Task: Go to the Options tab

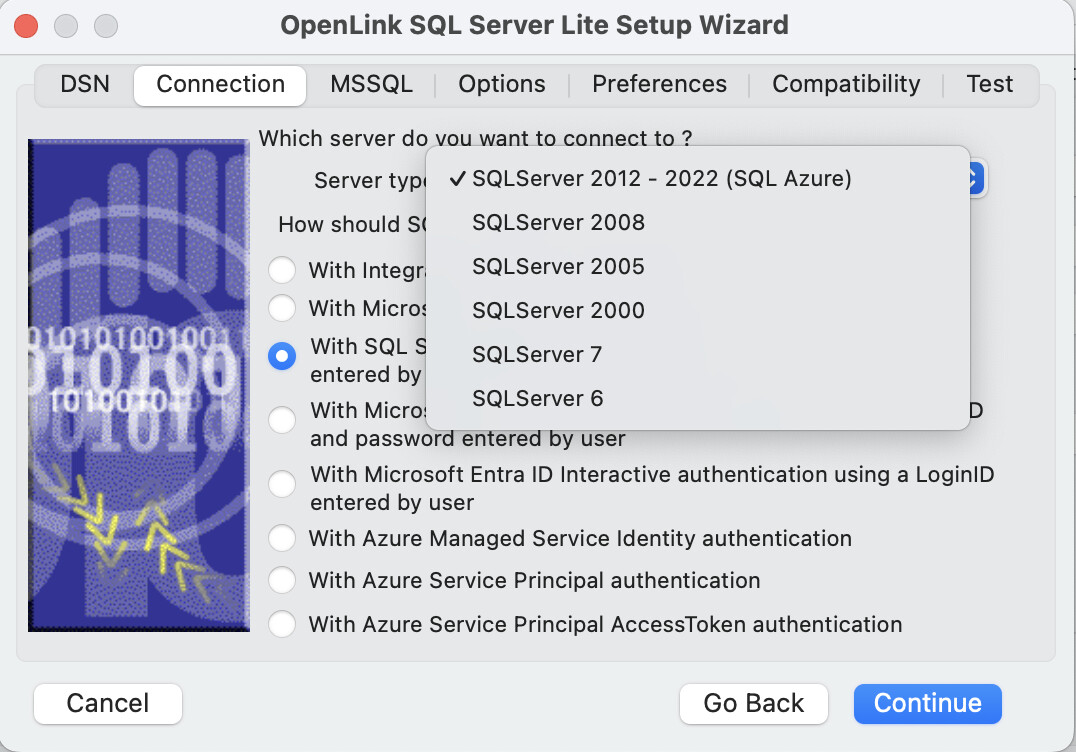Action: (x=502, y=84)
